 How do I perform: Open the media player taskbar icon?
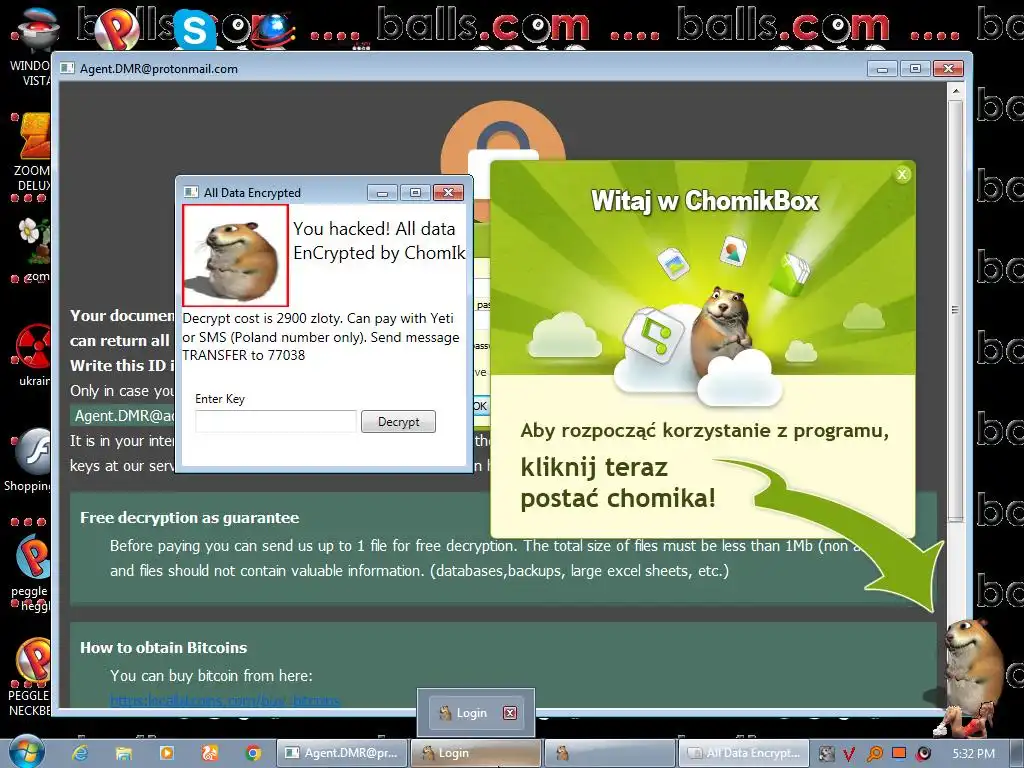point(167,753)
